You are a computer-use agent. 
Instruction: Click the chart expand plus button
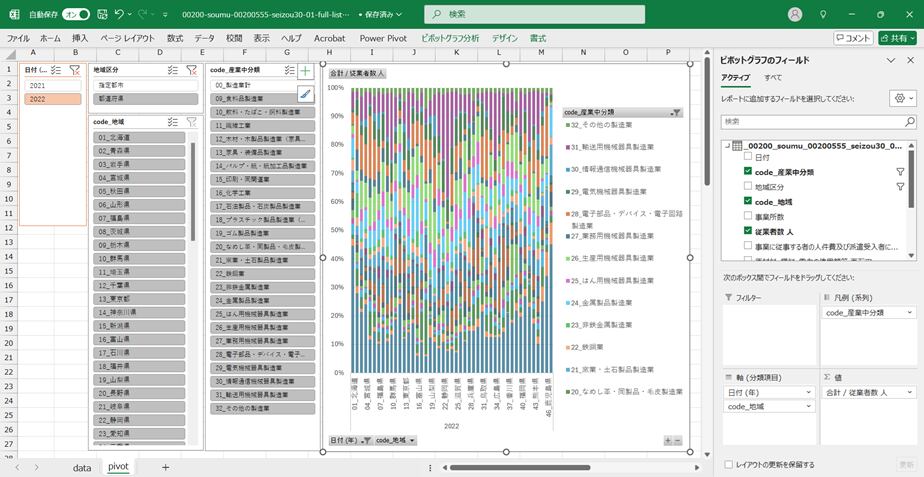668,440
